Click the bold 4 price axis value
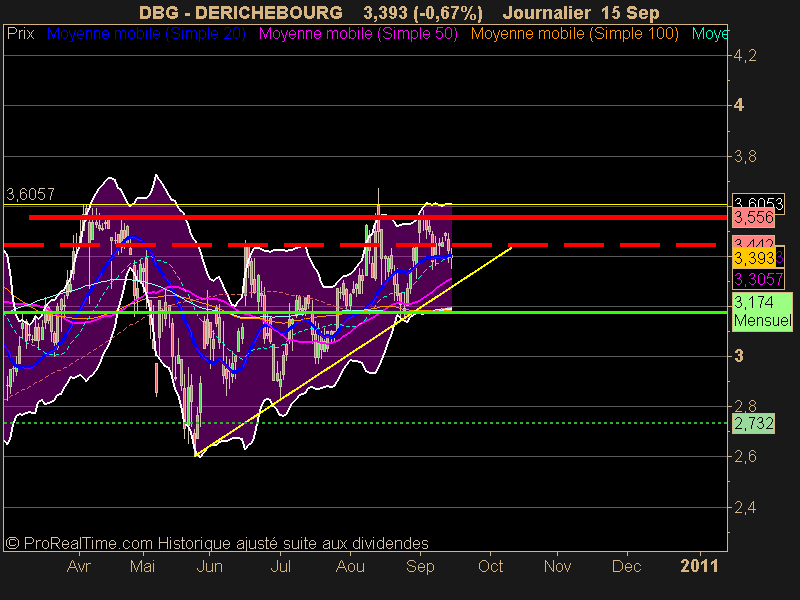800x600 pixels. click(739, 106)
